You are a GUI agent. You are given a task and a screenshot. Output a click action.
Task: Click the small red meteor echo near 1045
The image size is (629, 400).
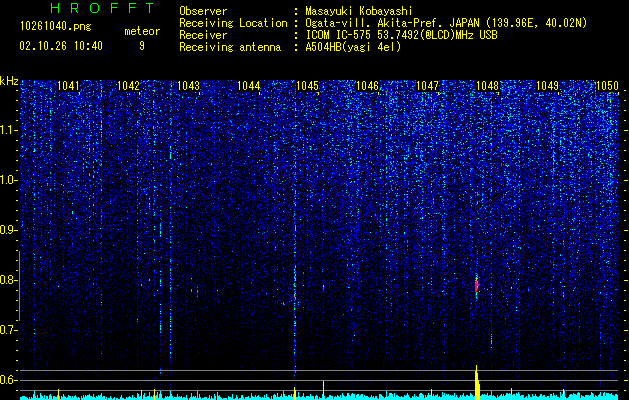coord(323,288)
